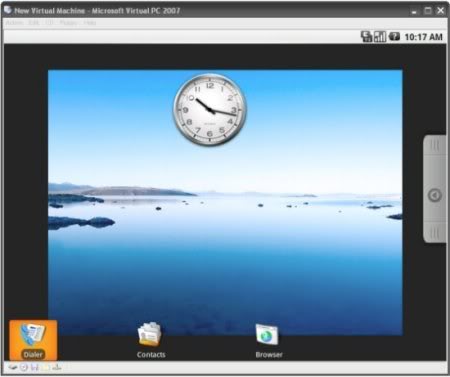The height and width of the screenshot is (377, 450).
Task: Expand the app drawer arrow handle
Action: click(x=435, y=195)
